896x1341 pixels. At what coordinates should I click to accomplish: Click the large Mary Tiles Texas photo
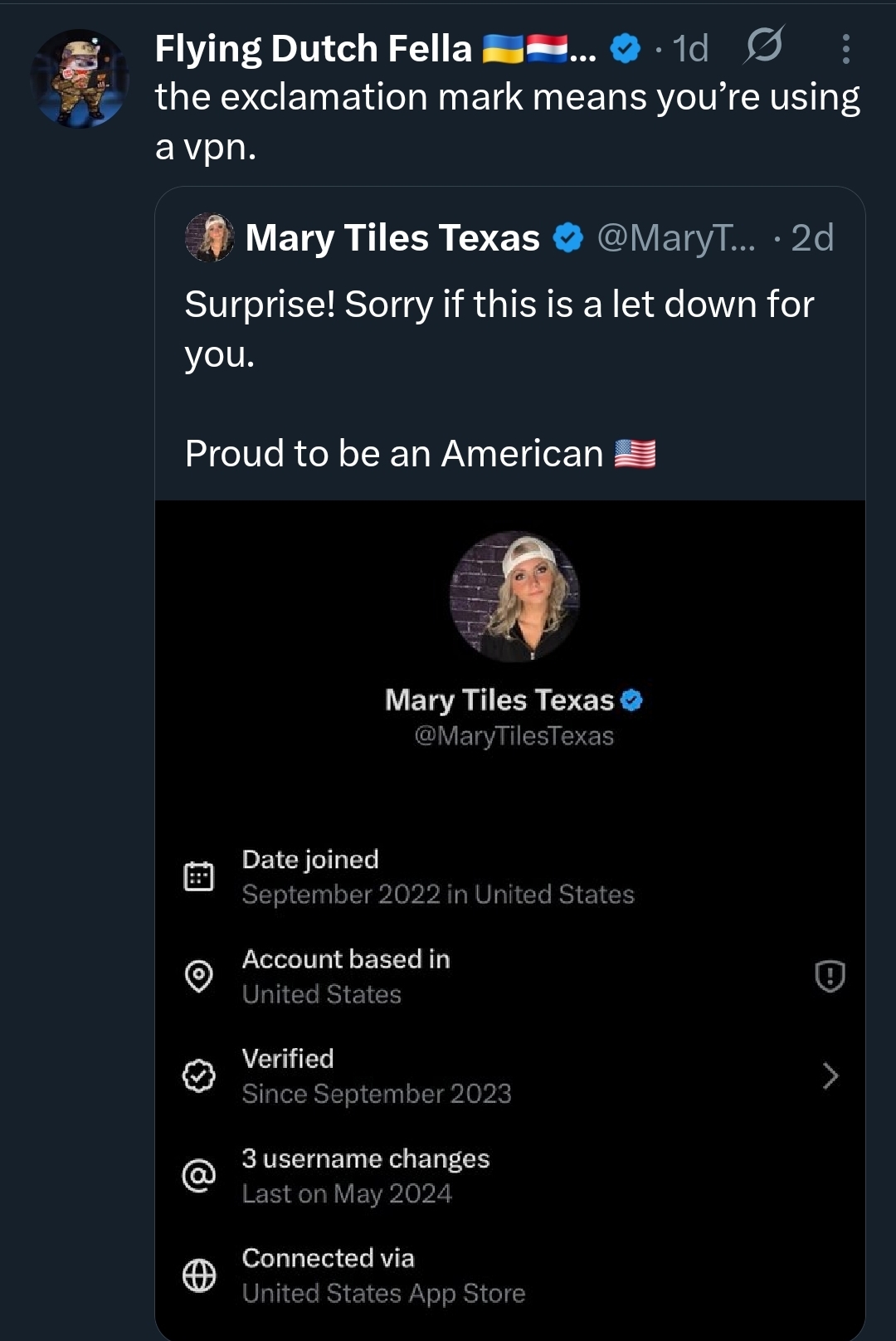click(x=514, y=597)
